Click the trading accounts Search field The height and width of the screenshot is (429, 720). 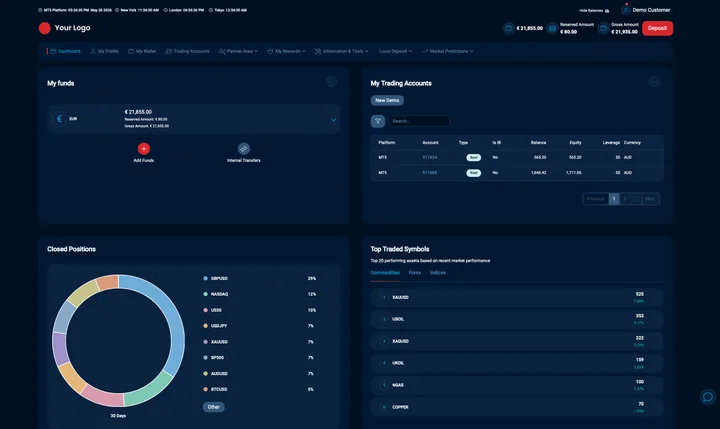click(x=419, y=121)
